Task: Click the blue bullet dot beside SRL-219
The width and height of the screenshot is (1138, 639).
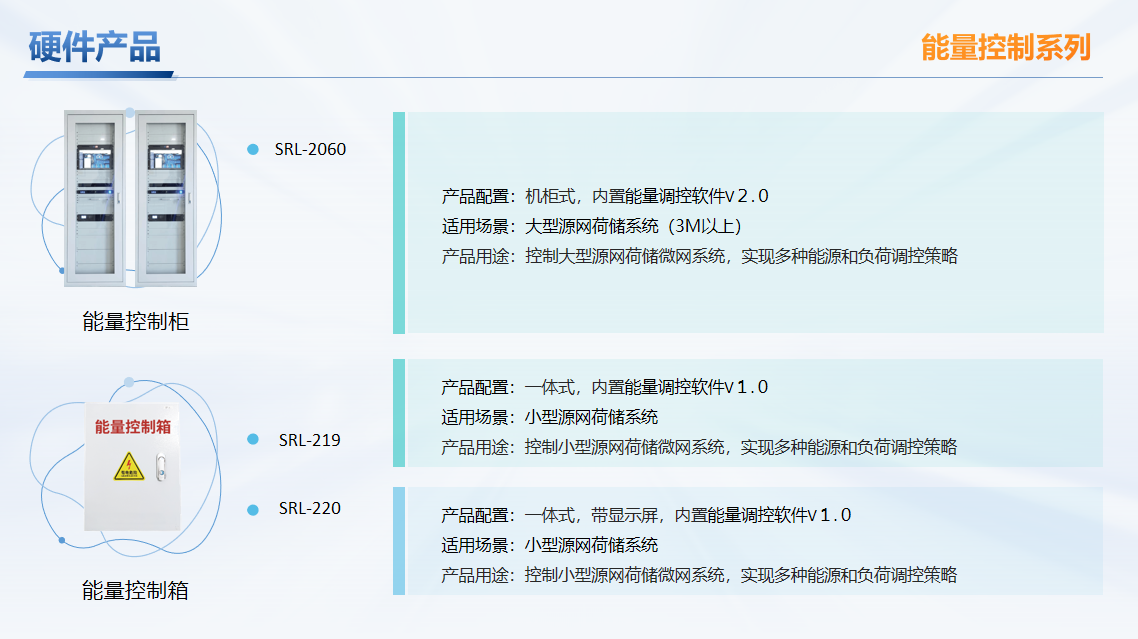Action: [253, 440]
